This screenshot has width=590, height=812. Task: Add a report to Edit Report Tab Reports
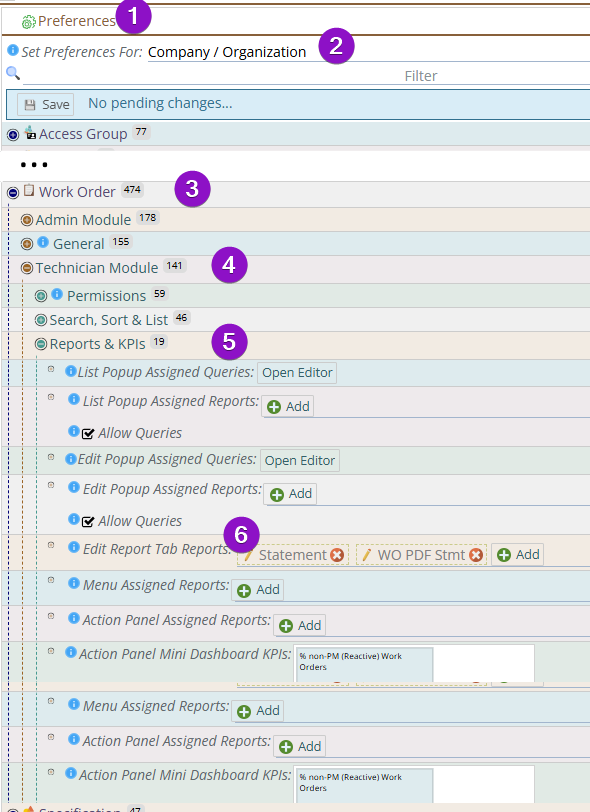pos(517,555)
